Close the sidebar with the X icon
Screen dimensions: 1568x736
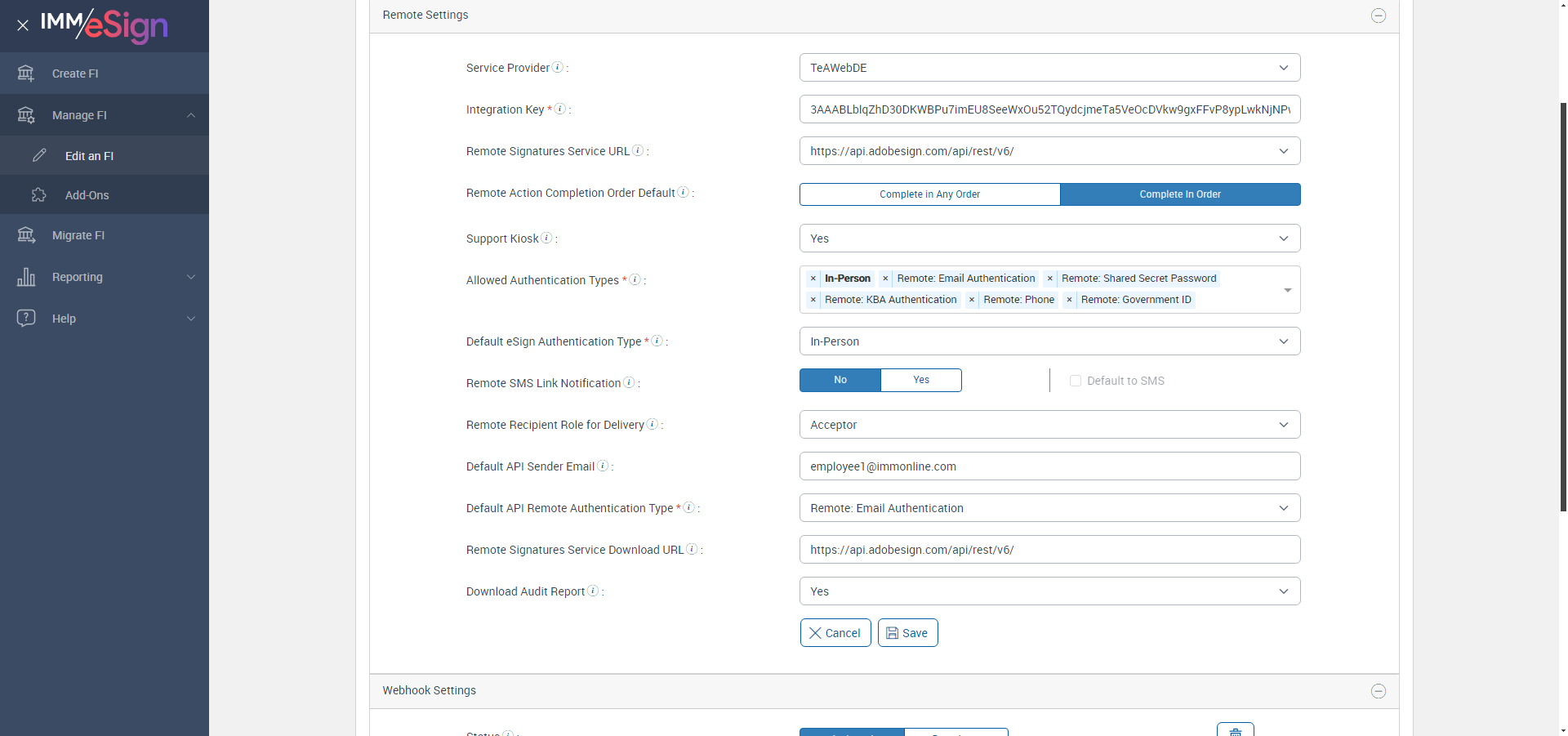[23, 25]
